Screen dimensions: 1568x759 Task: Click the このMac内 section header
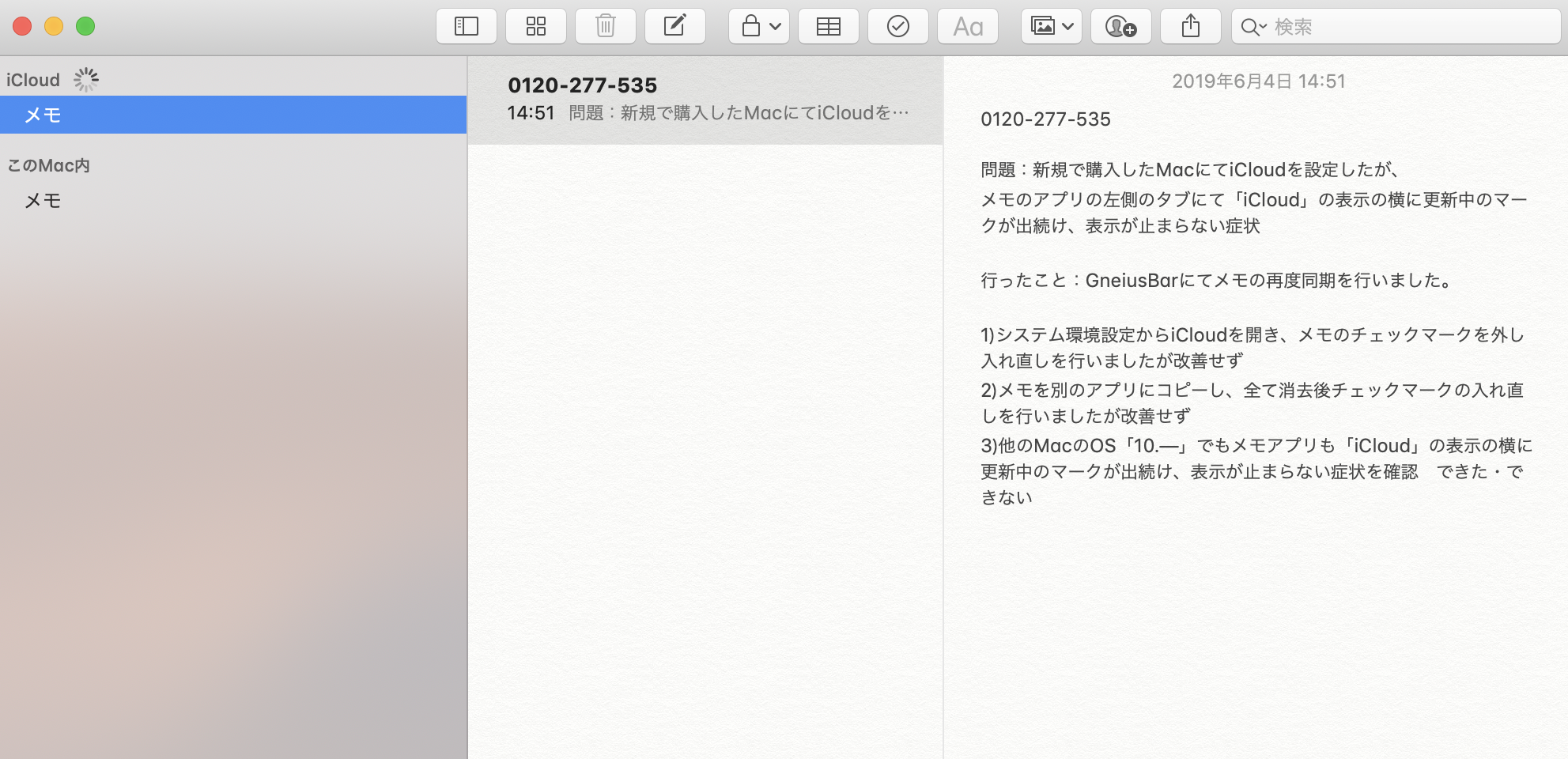49,165
